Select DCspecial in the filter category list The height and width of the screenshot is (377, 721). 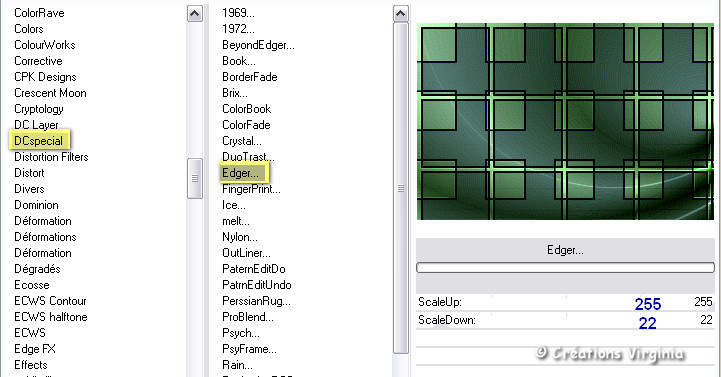39,141
